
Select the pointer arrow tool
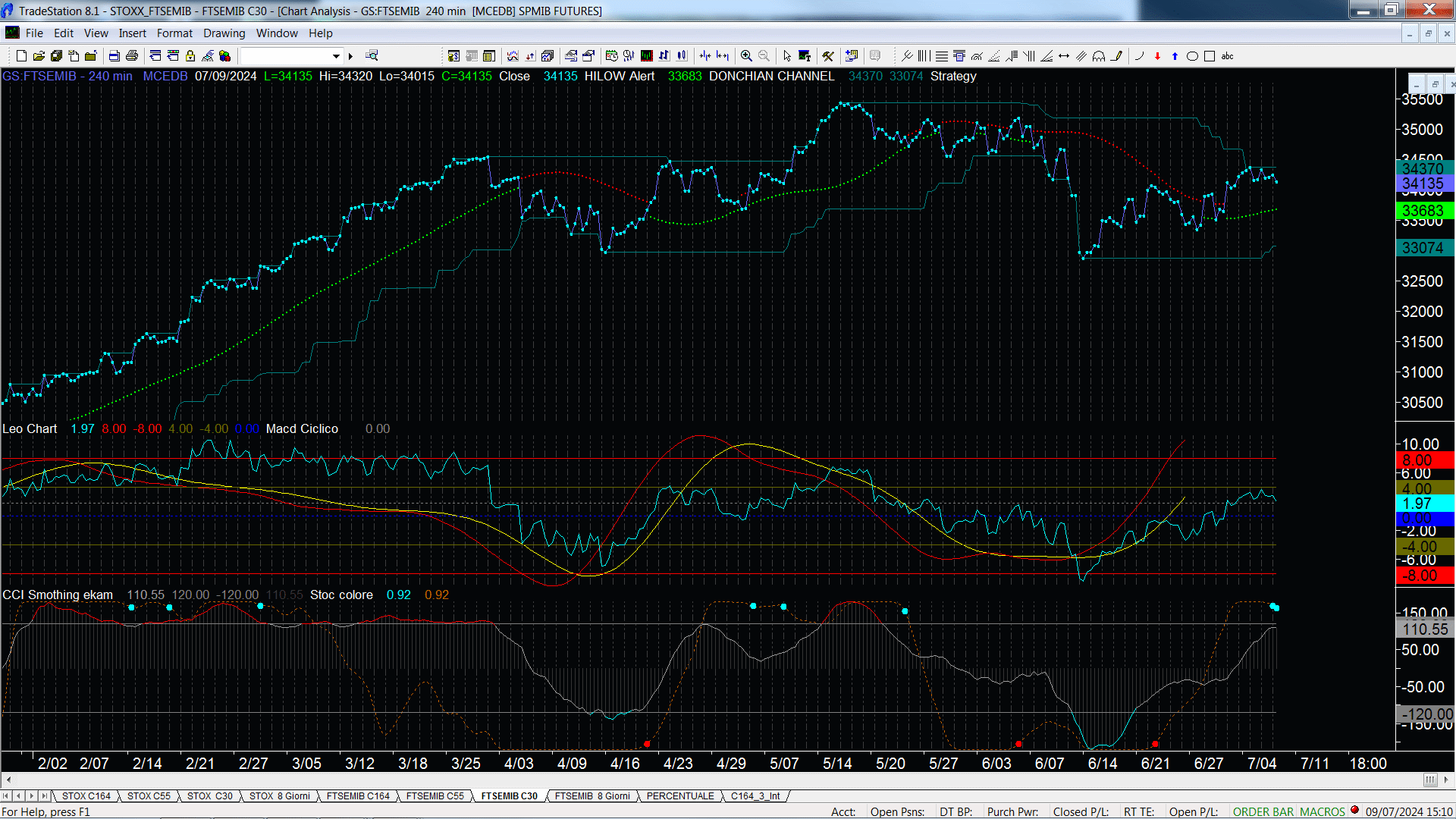787,56
